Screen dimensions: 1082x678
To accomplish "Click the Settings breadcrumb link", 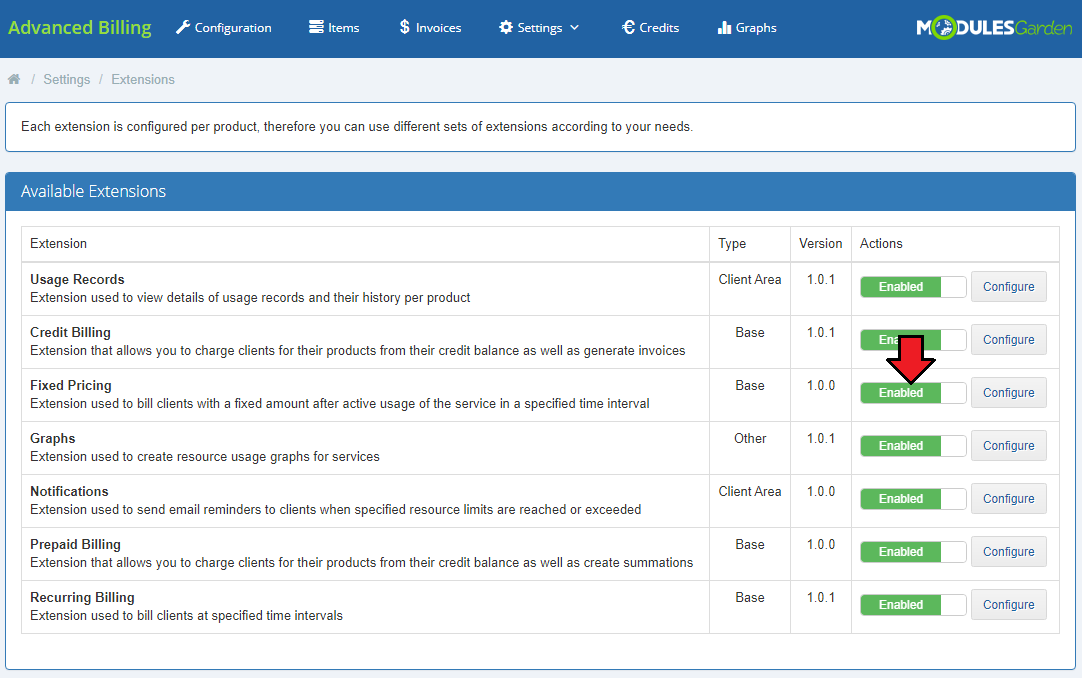I will coord(66,79).
